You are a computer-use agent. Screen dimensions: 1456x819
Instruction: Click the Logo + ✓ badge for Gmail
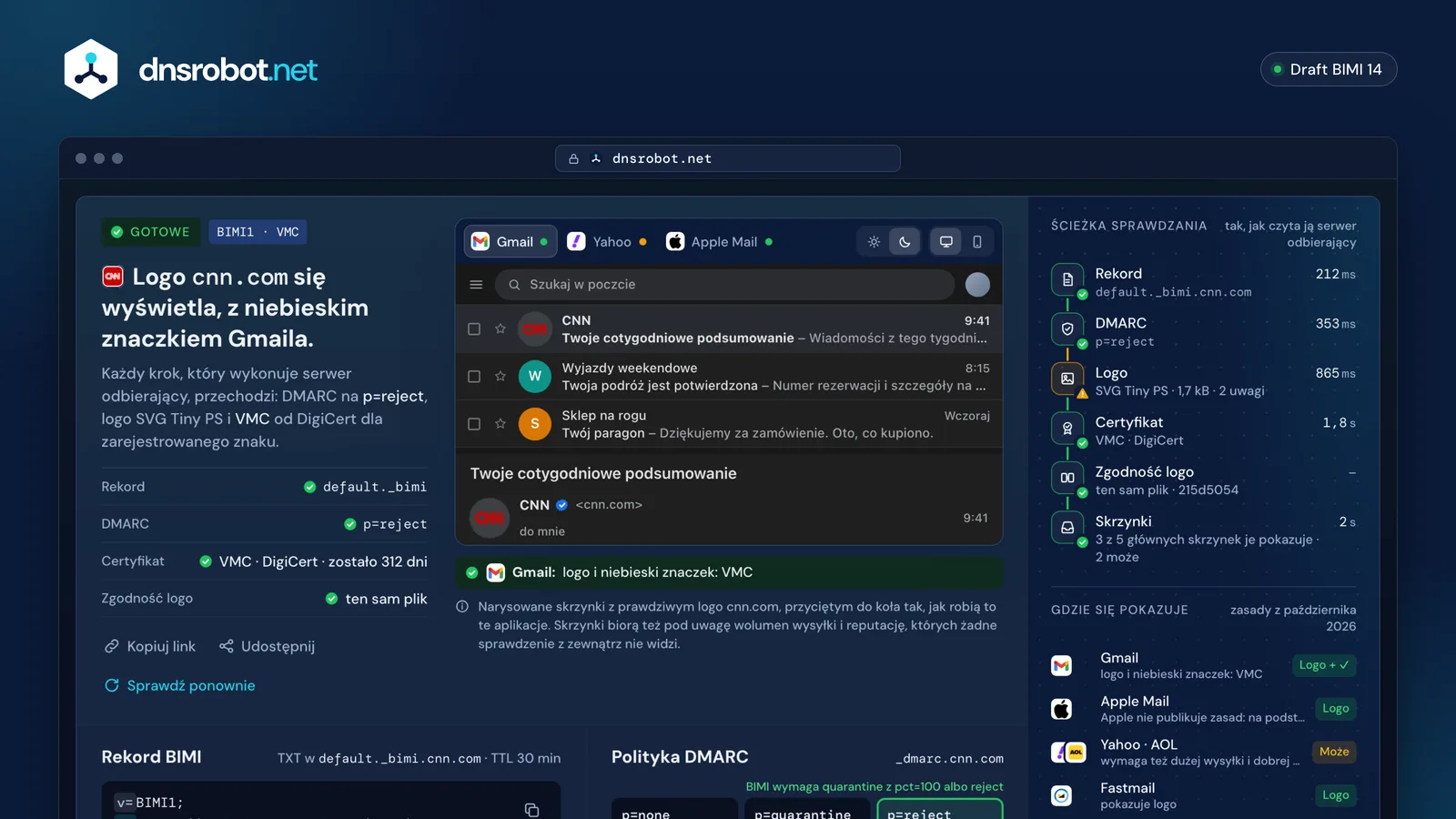(x=1324, y=665)
